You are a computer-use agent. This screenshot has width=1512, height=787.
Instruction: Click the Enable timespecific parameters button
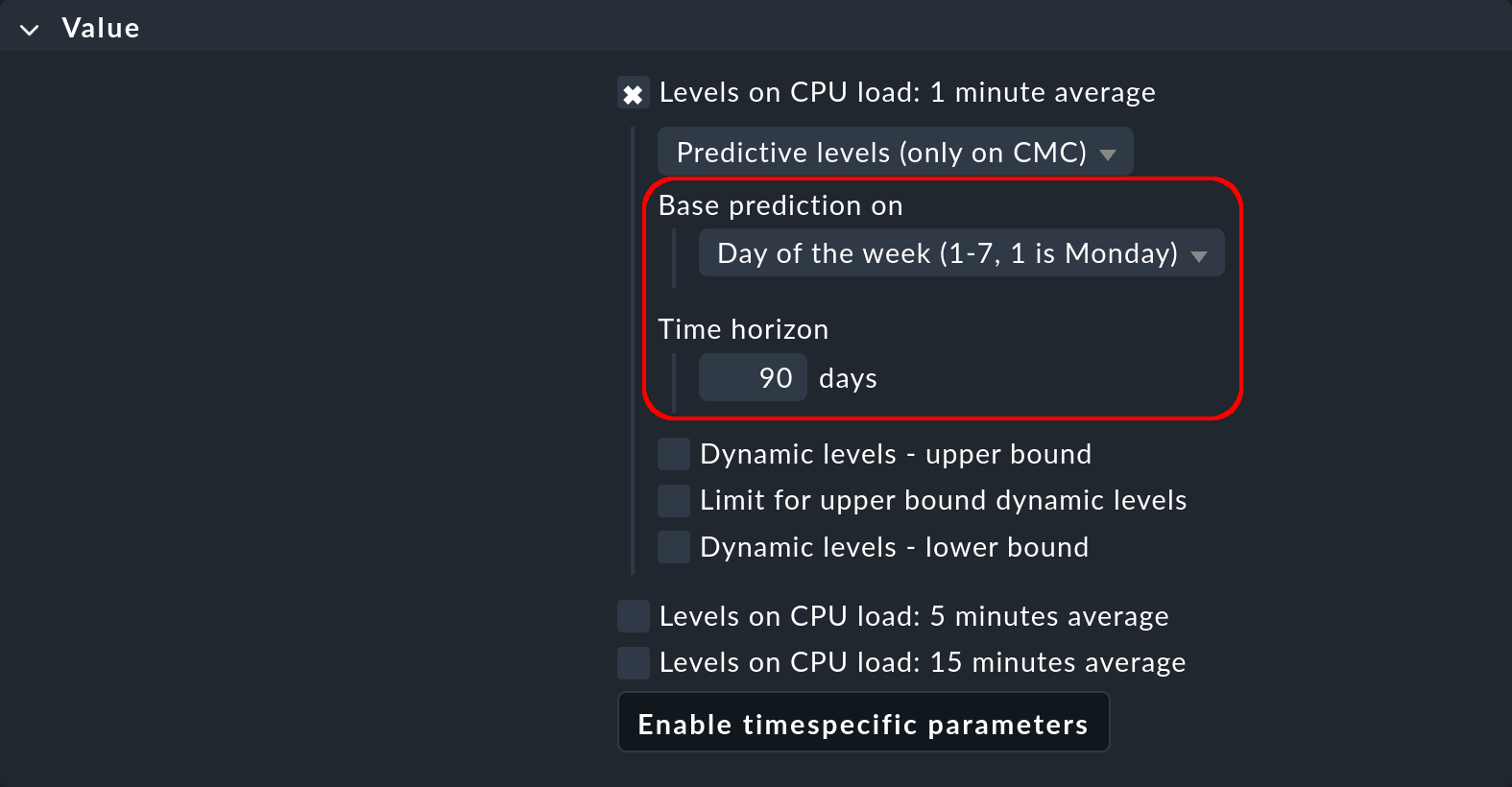pyautogui.click(x=863, y=723)
